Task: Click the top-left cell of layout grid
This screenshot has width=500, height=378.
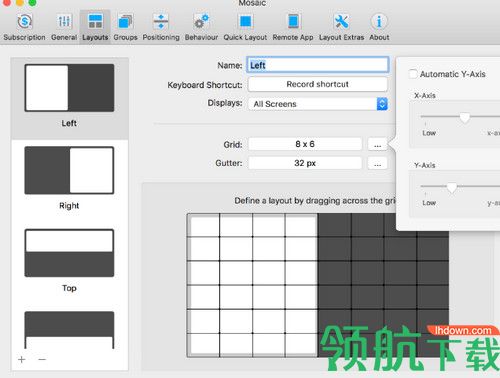Action: tap(204, 226)
